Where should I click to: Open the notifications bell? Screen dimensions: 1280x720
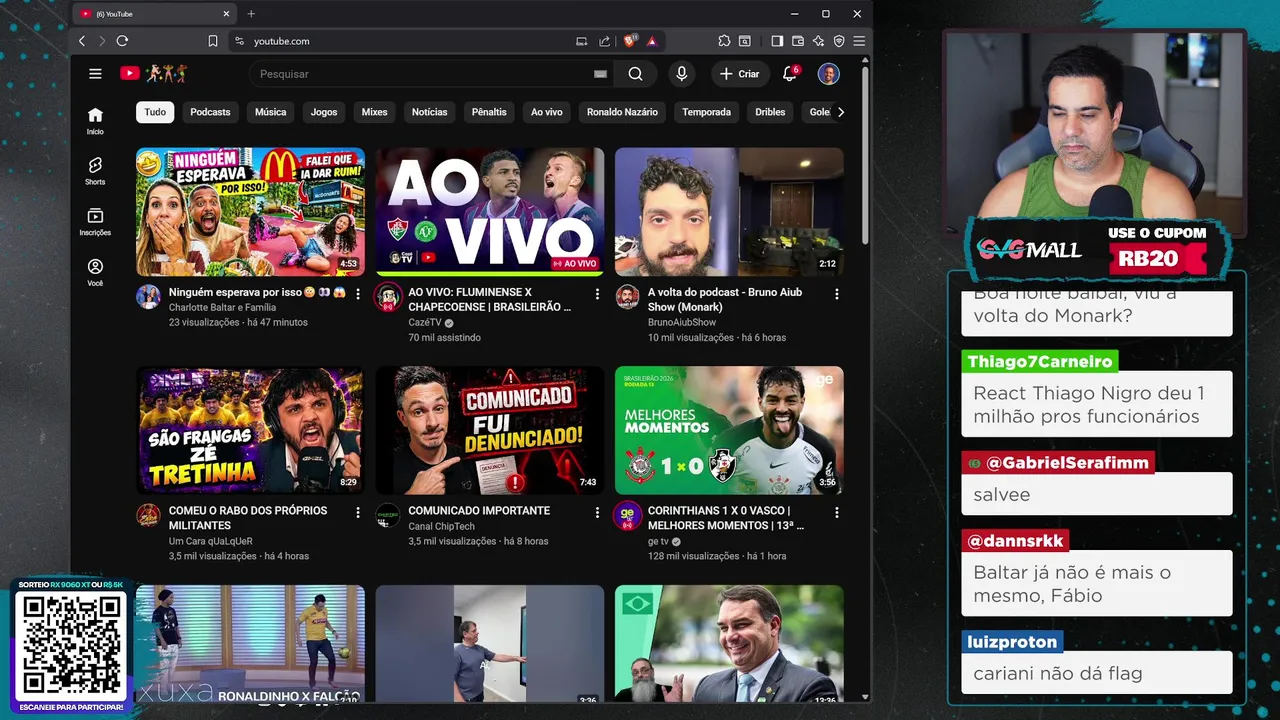tap(789, 74)
